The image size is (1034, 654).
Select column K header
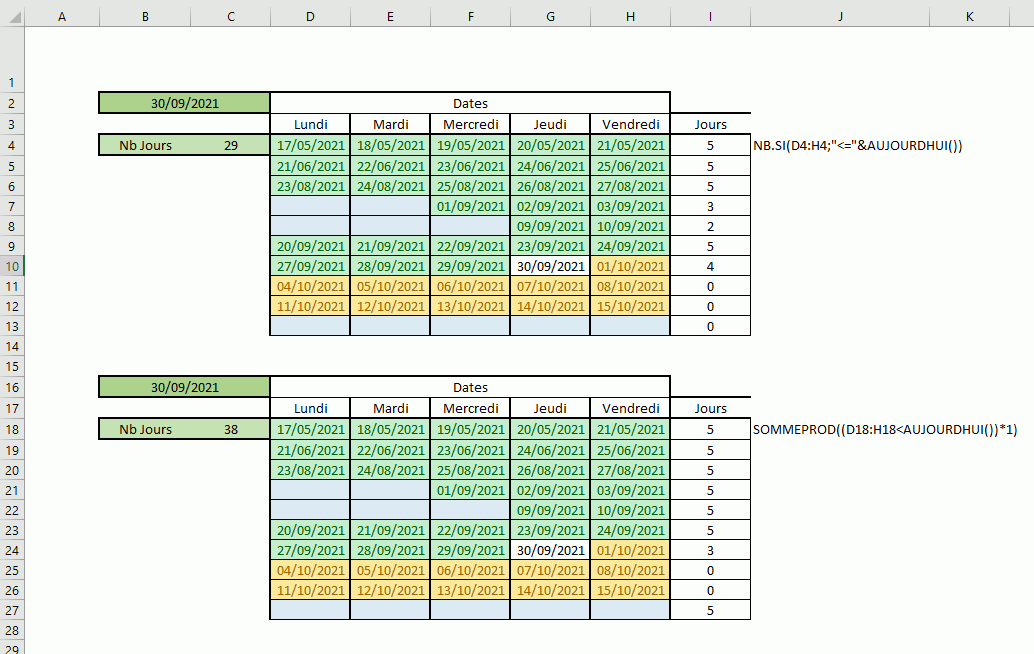pyautogui.click(x=969, y=16)
